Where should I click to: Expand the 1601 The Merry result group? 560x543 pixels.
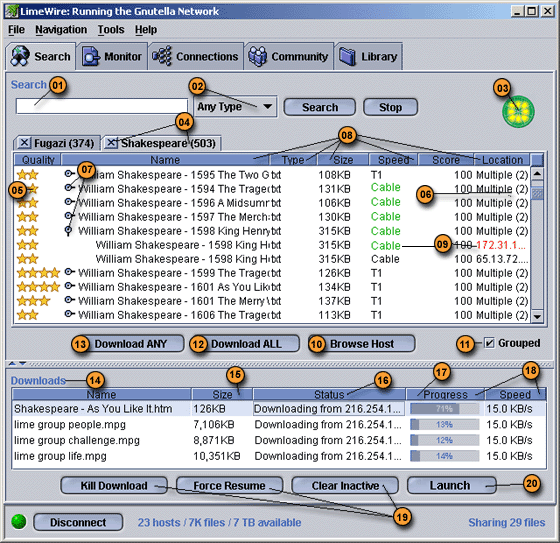69,300
